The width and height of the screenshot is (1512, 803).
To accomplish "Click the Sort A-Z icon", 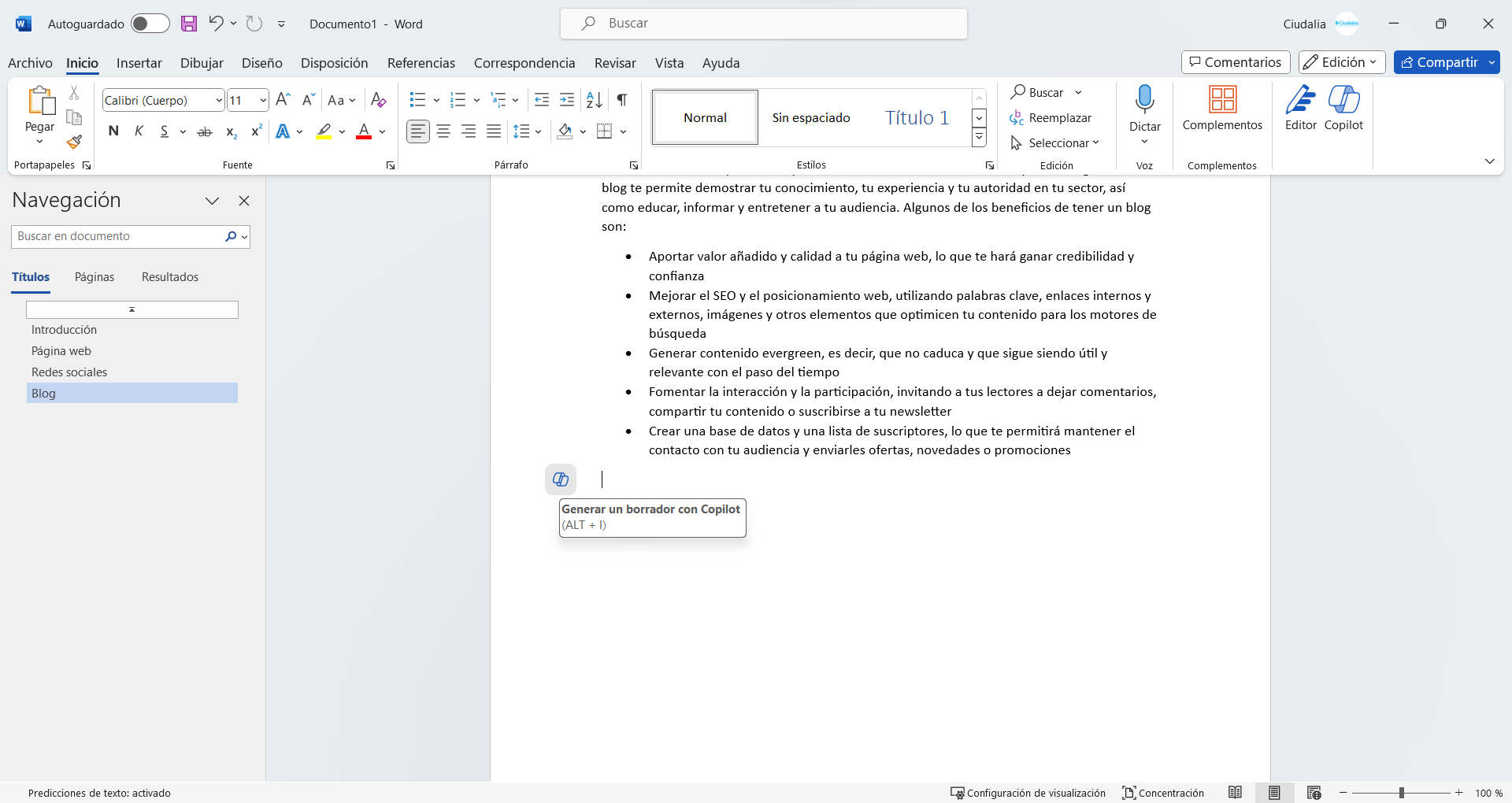I will (595, 100).
